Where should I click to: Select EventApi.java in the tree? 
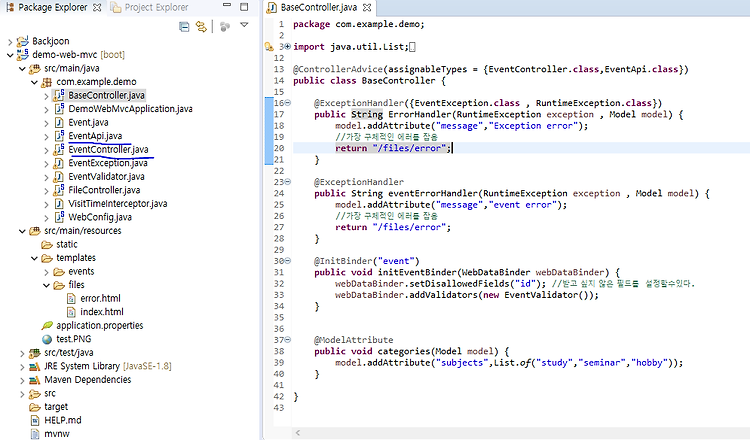point(95,136)
